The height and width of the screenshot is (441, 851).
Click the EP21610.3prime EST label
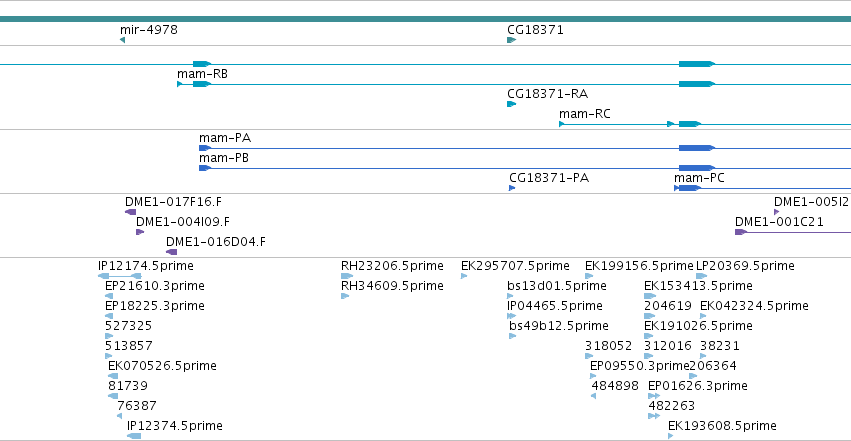coord(155,286)
